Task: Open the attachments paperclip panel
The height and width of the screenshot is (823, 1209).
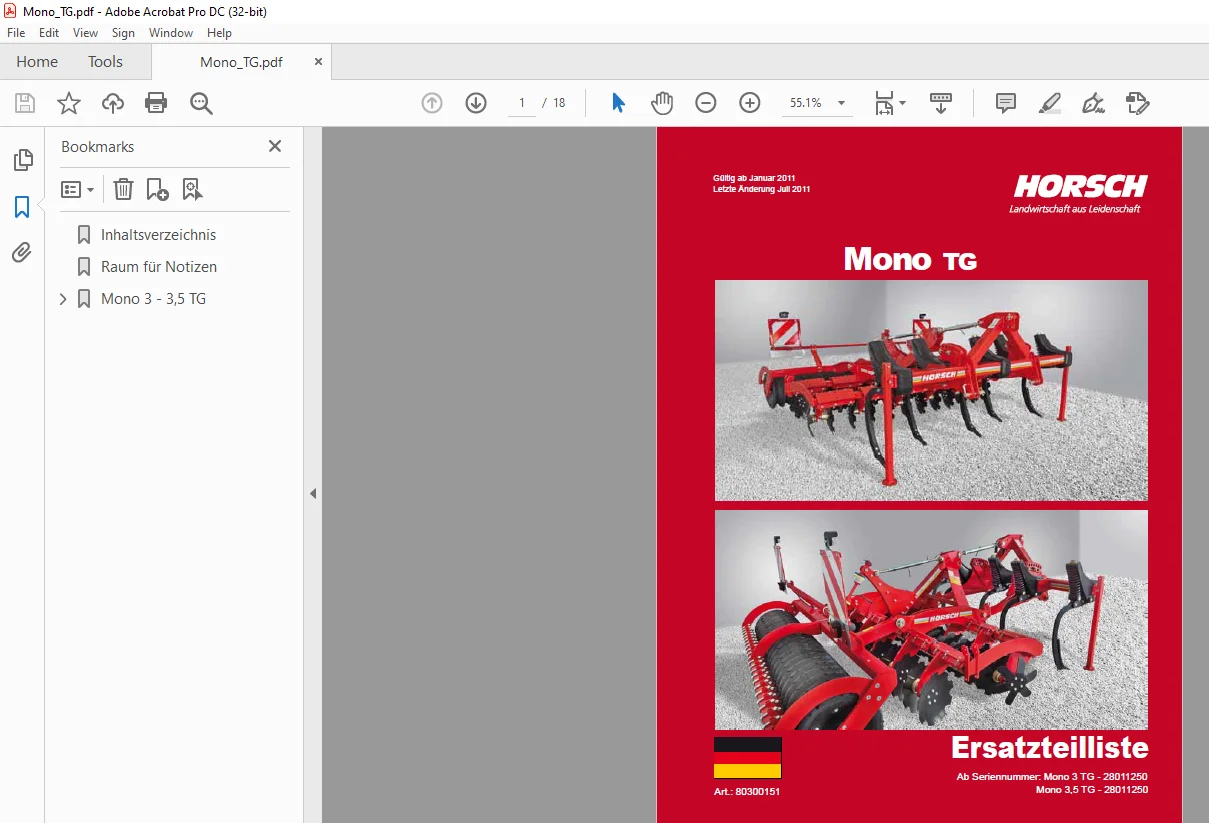Action: [x=22, y=253]
